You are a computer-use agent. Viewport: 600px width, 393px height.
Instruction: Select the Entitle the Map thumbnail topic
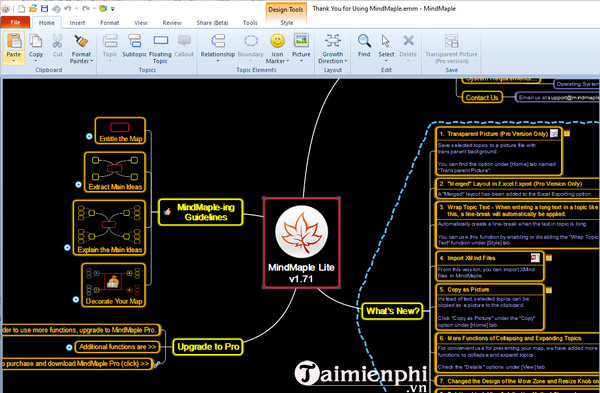[120, 131]
